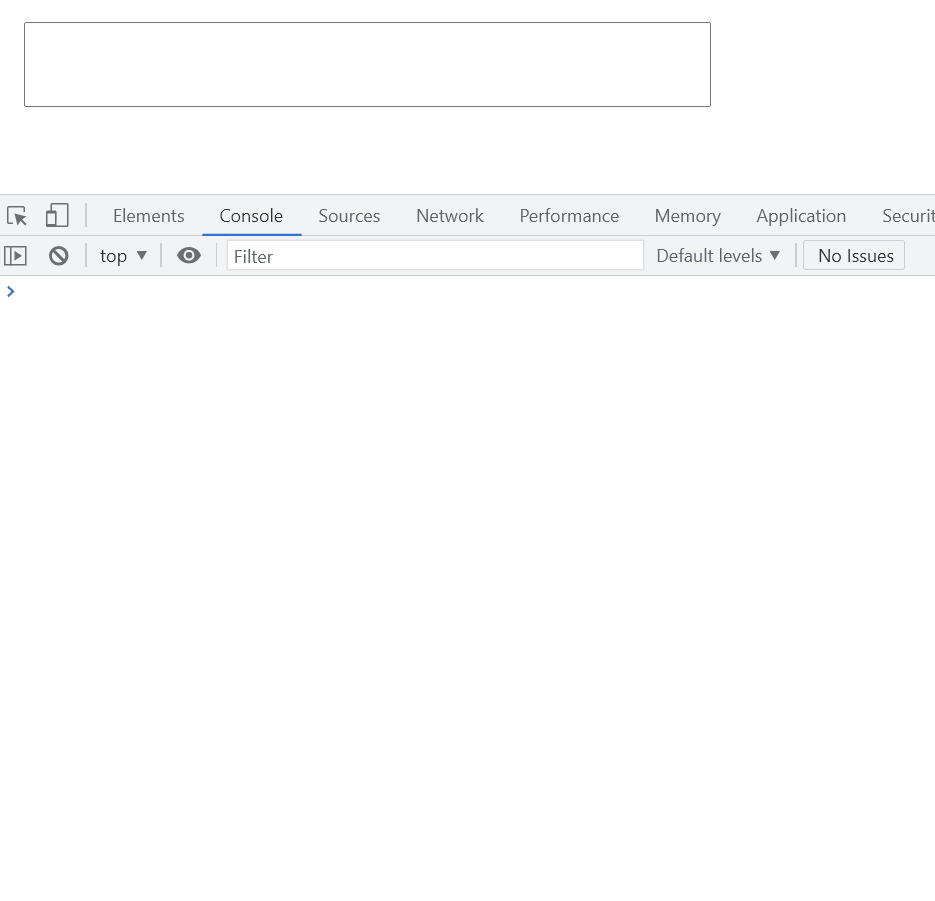Select the Application tab

coord(801,216)
